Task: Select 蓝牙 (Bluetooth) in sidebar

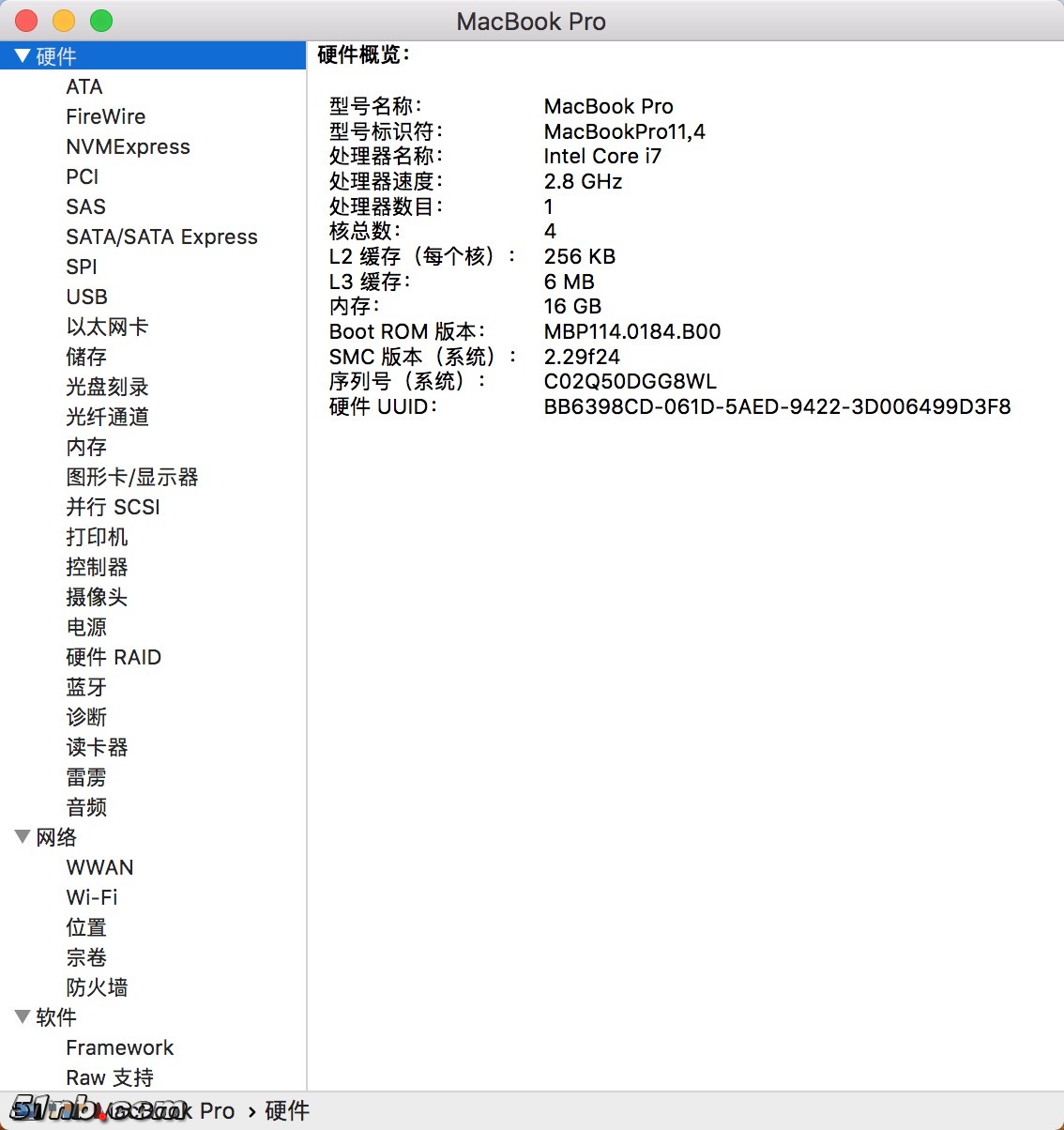Action: (86, 687)
